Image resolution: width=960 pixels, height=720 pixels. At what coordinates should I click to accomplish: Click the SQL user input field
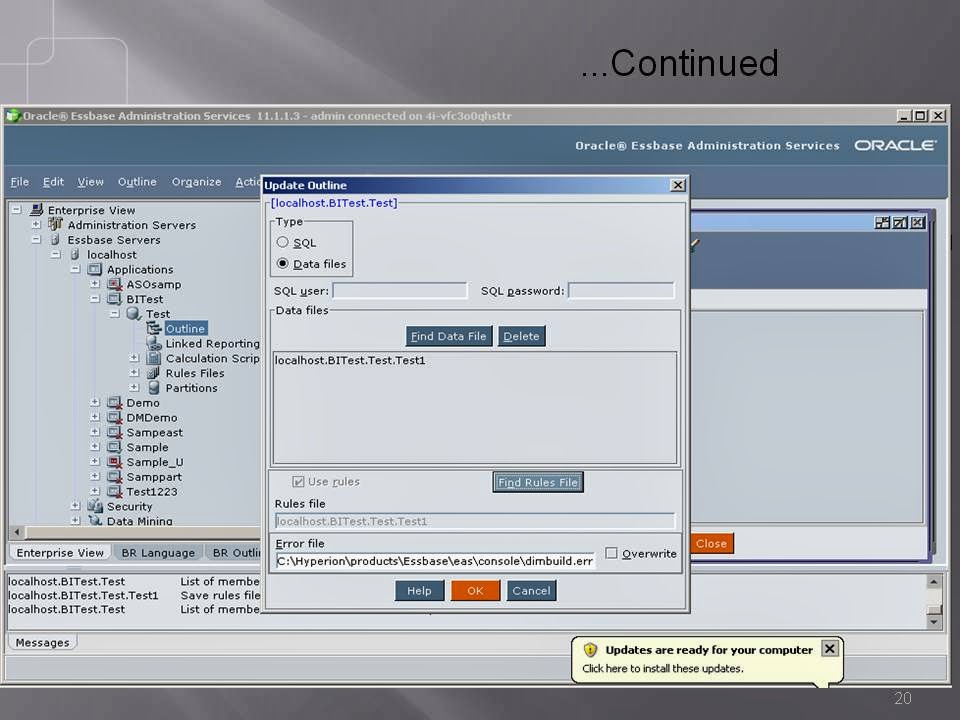400,290
